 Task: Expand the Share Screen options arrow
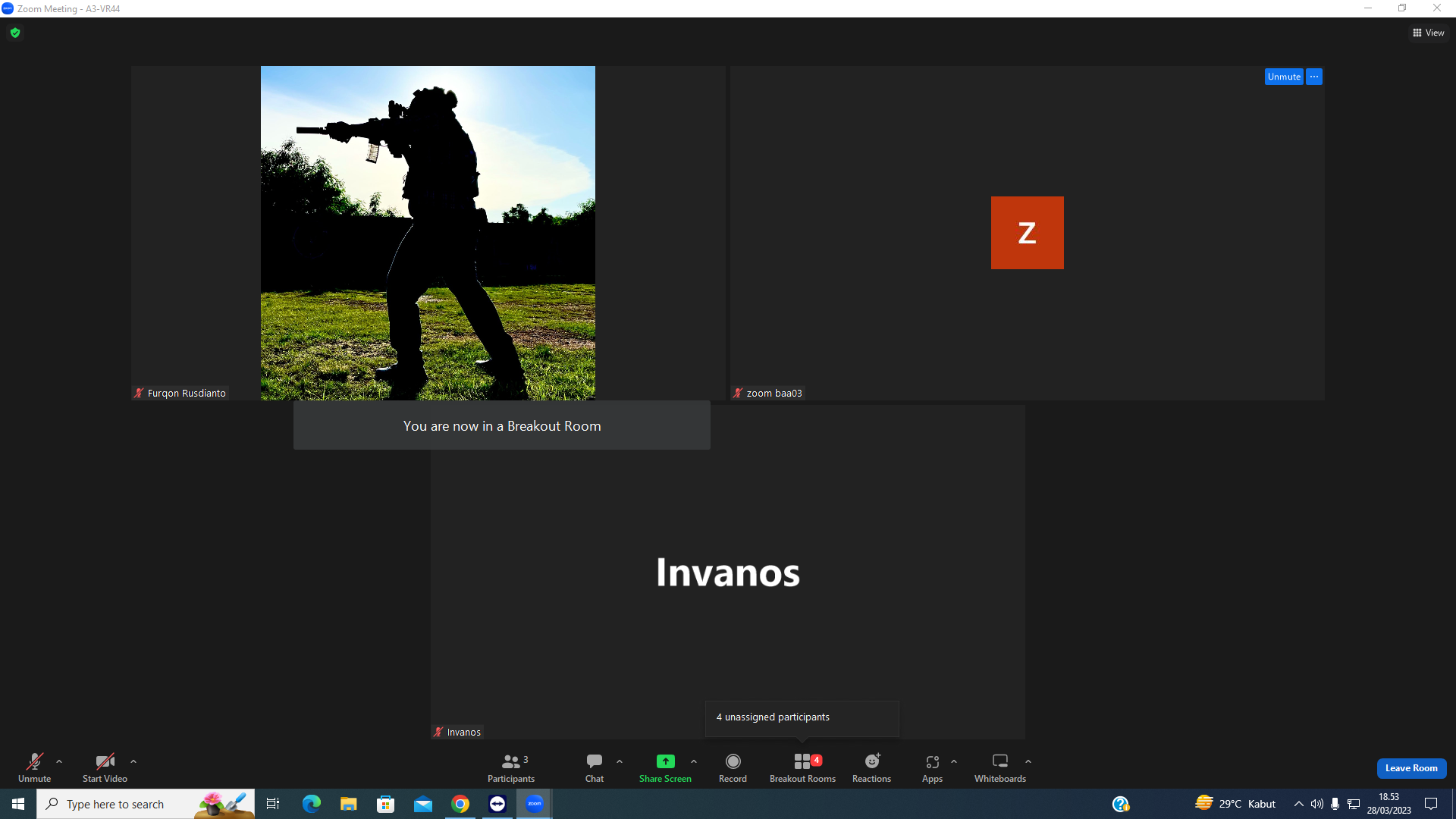[694, 761]
